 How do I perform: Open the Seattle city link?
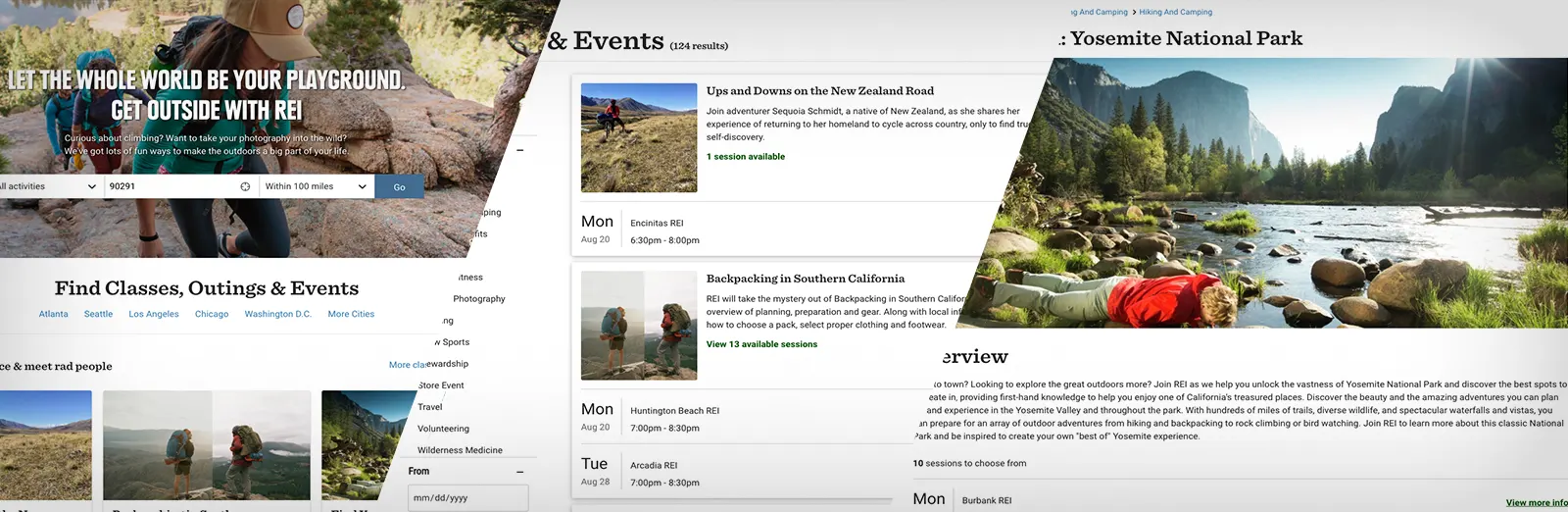98,314
